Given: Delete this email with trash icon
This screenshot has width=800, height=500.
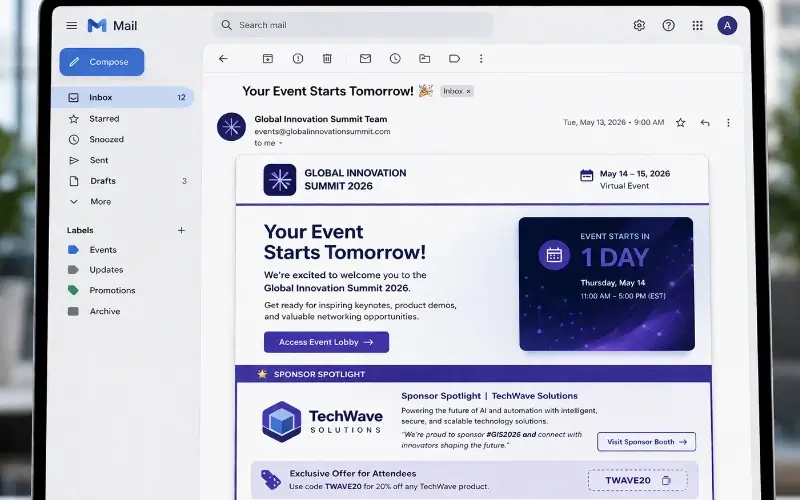Looking at the screenshot, I should [327, 59].
